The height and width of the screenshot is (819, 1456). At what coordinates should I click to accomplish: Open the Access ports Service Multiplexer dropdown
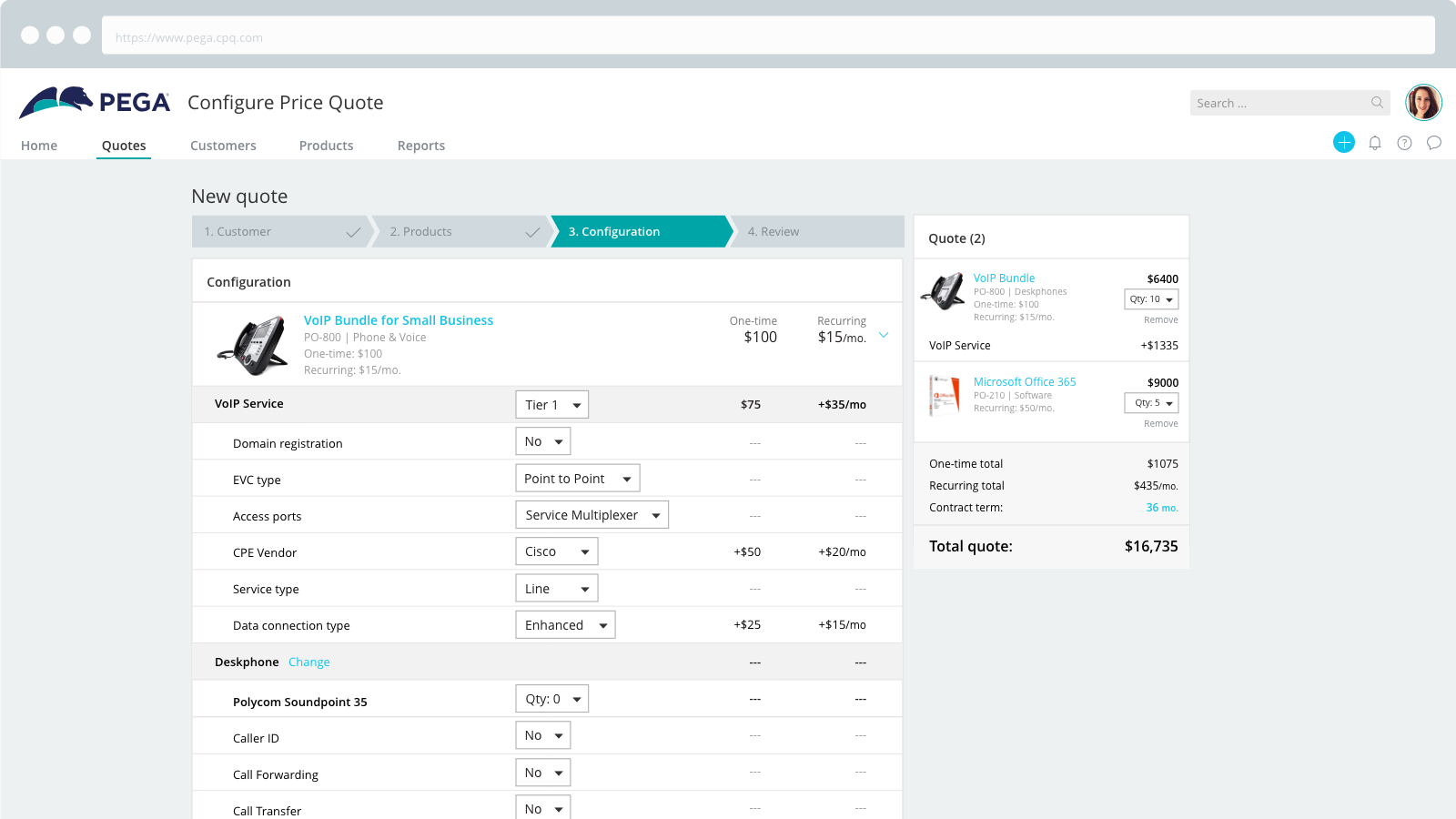[x=592, y=515]
